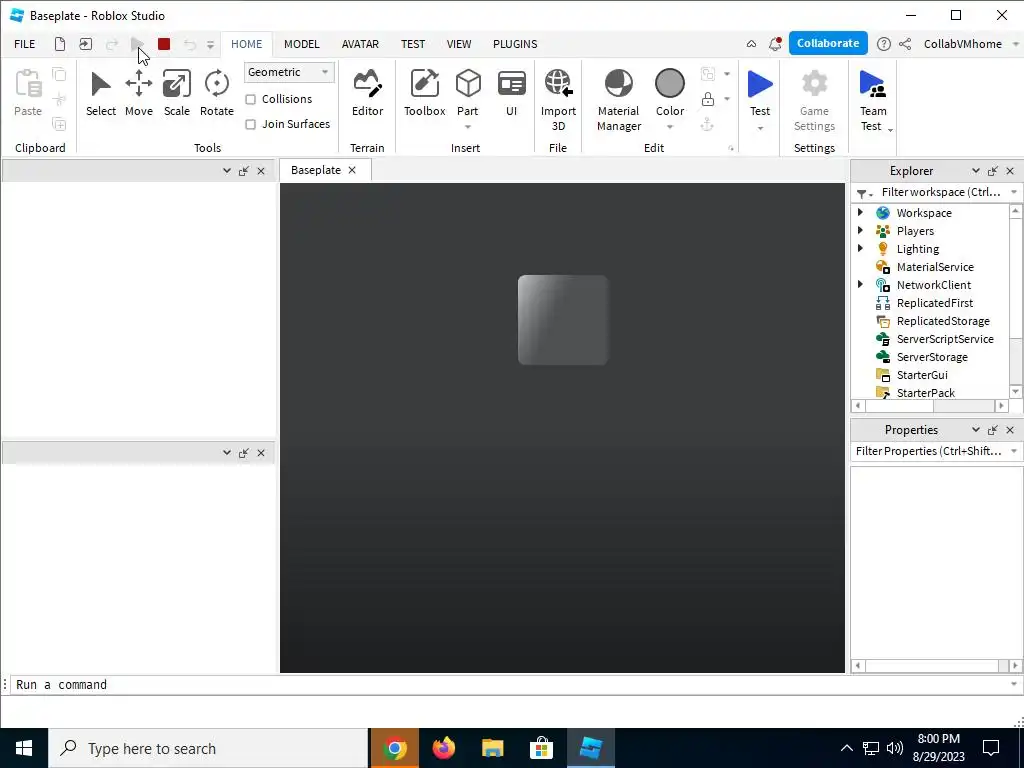The width and height of the screenshot is (1024, 768).
Task: Click Import 3D
Action: 558,100
